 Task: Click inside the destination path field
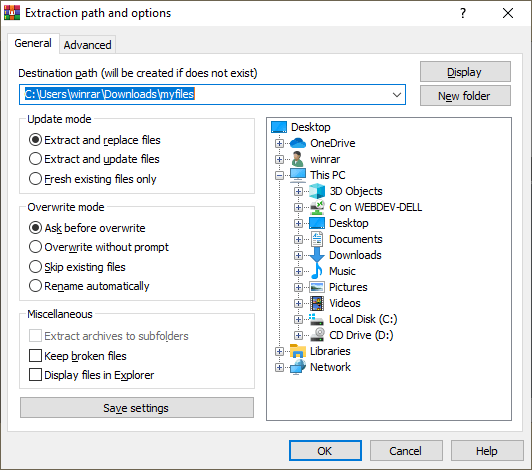click(x=212, y=95)
